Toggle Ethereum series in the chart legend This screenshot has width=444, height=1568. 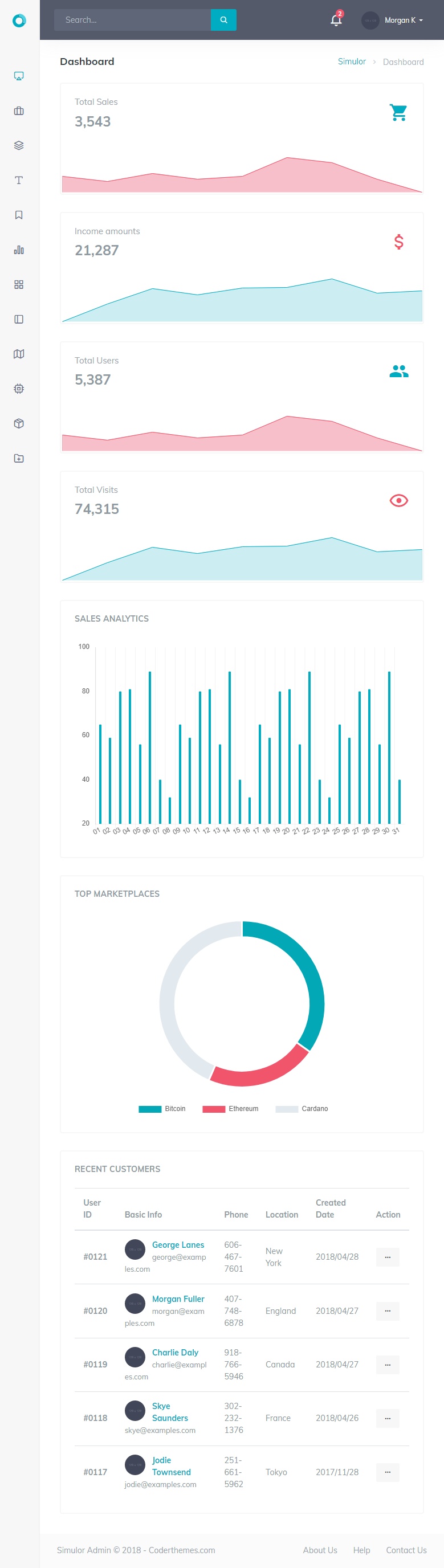231,1108
